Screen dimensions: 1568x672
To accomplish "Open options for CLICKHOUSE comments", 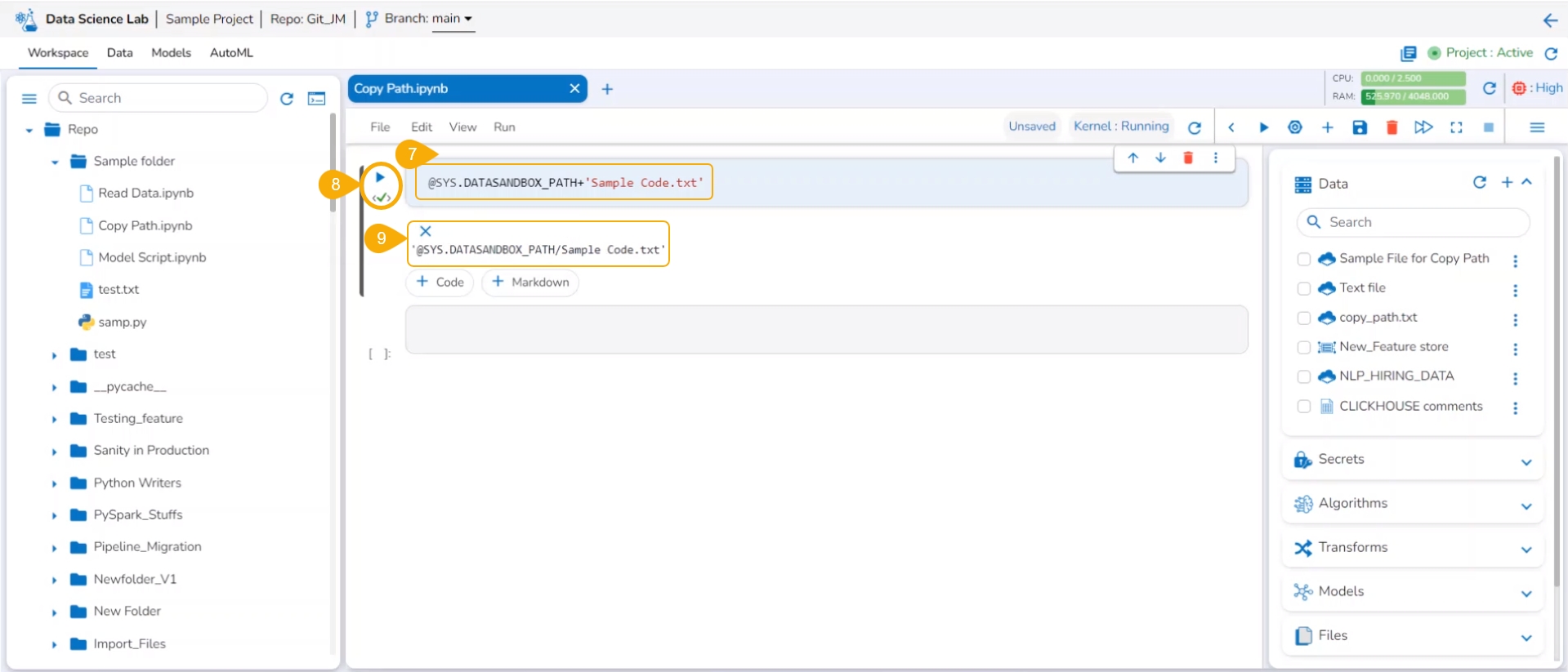I will coord(1516,408).
